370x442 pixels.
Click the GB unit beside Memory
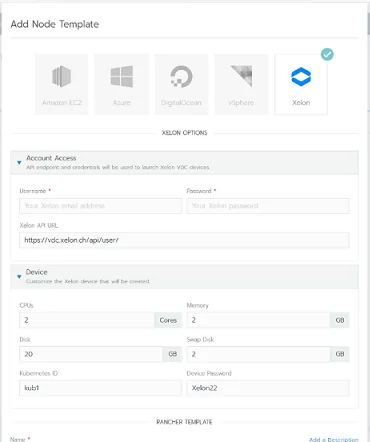click(x=340, y=320)
